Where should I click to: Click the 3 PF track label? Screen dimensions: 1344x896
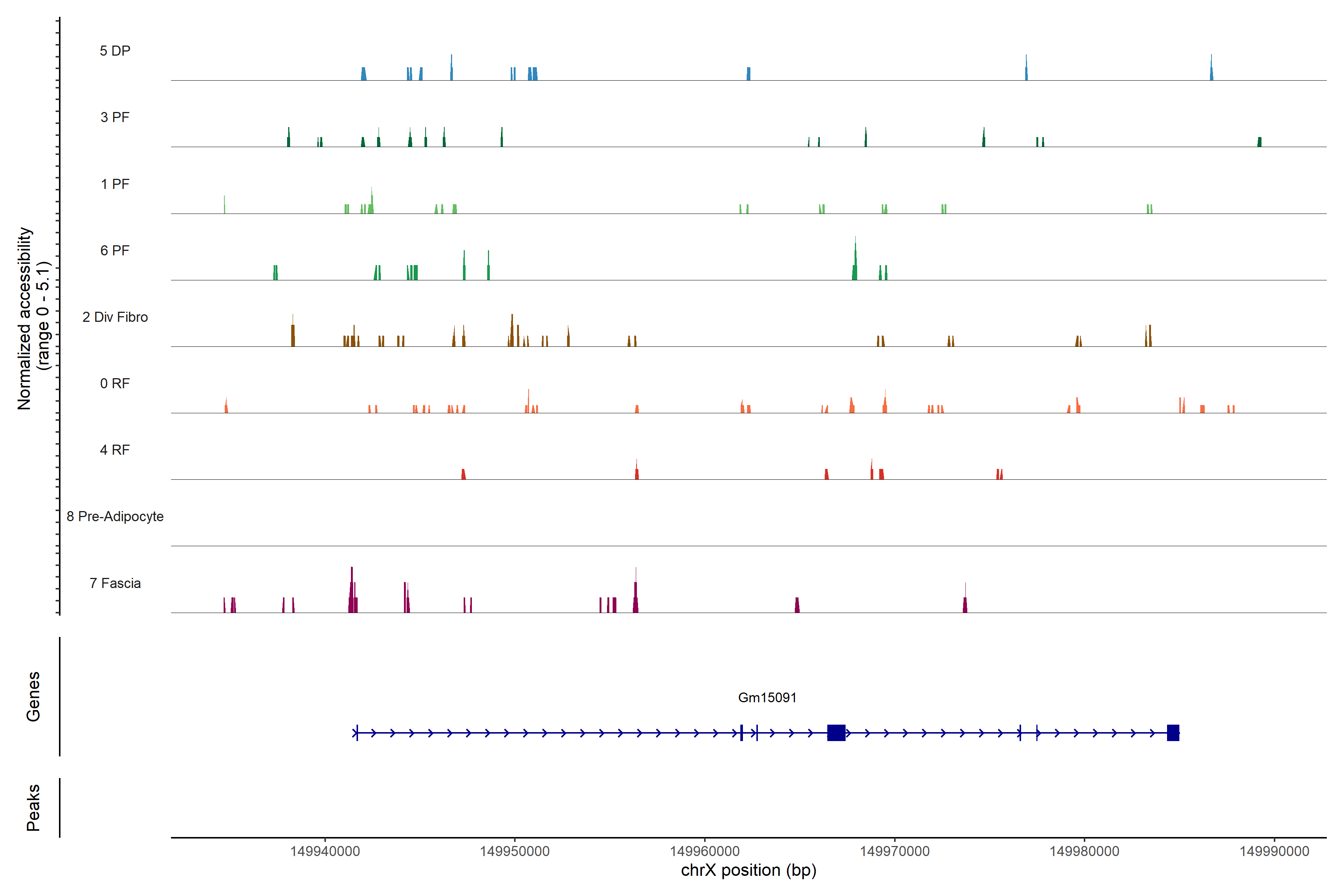pos(115,117)
